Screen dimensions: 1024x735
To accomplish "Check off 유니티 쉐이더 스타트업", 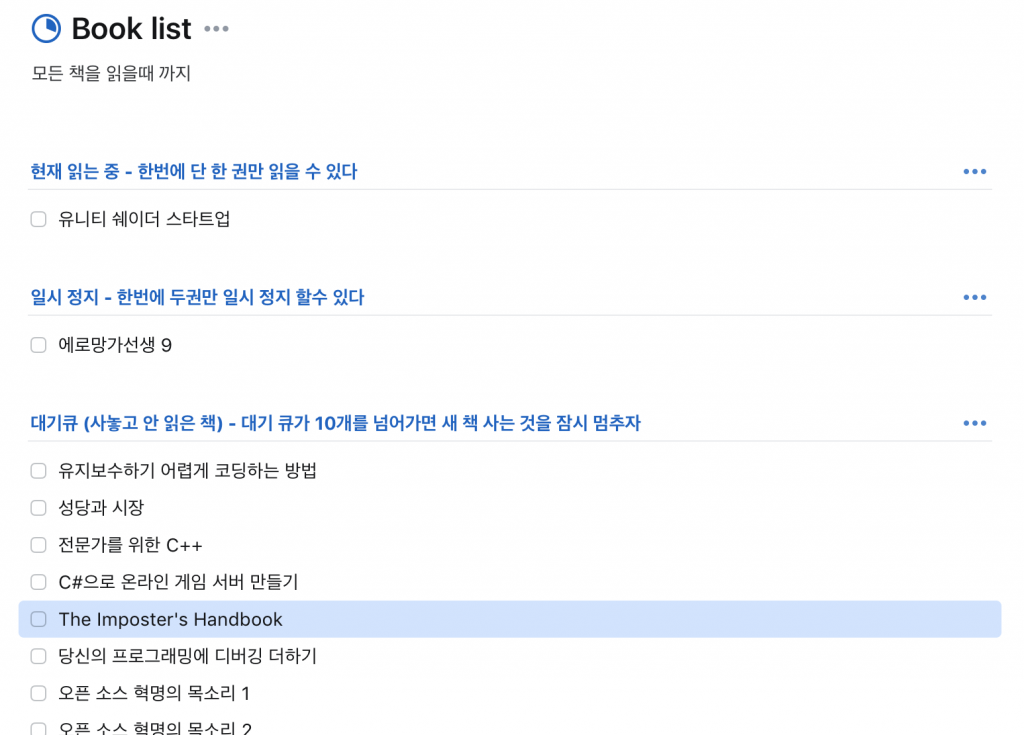I will click(x=39, y=219).
